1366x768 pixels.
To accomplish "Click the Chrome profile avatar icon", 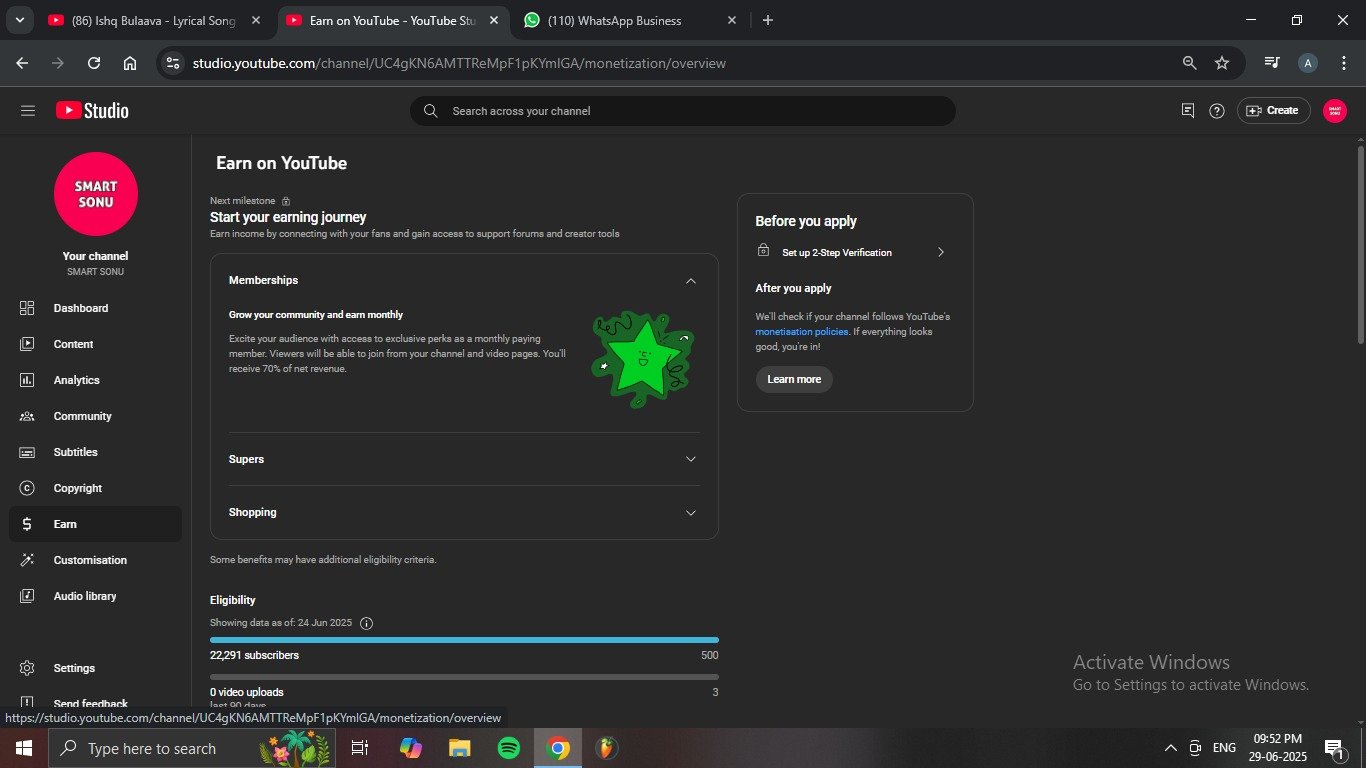I will (1307, 63).
